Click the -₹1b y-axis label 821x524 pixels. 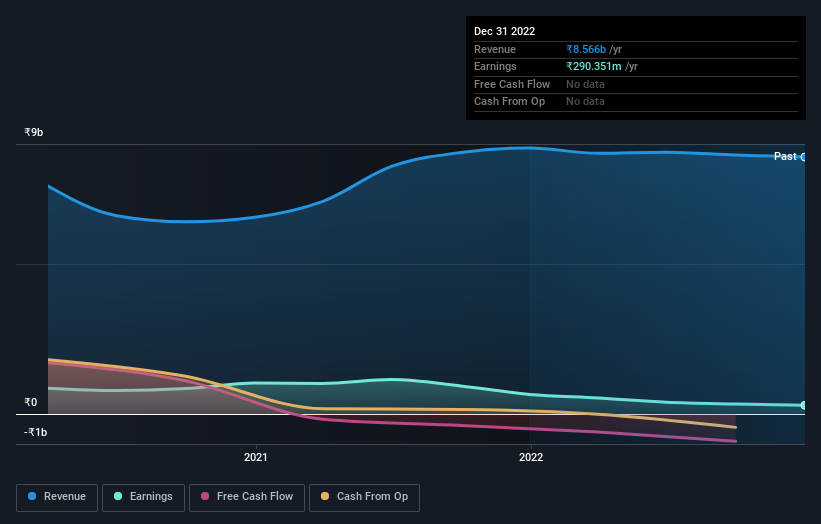pos(35,432)
